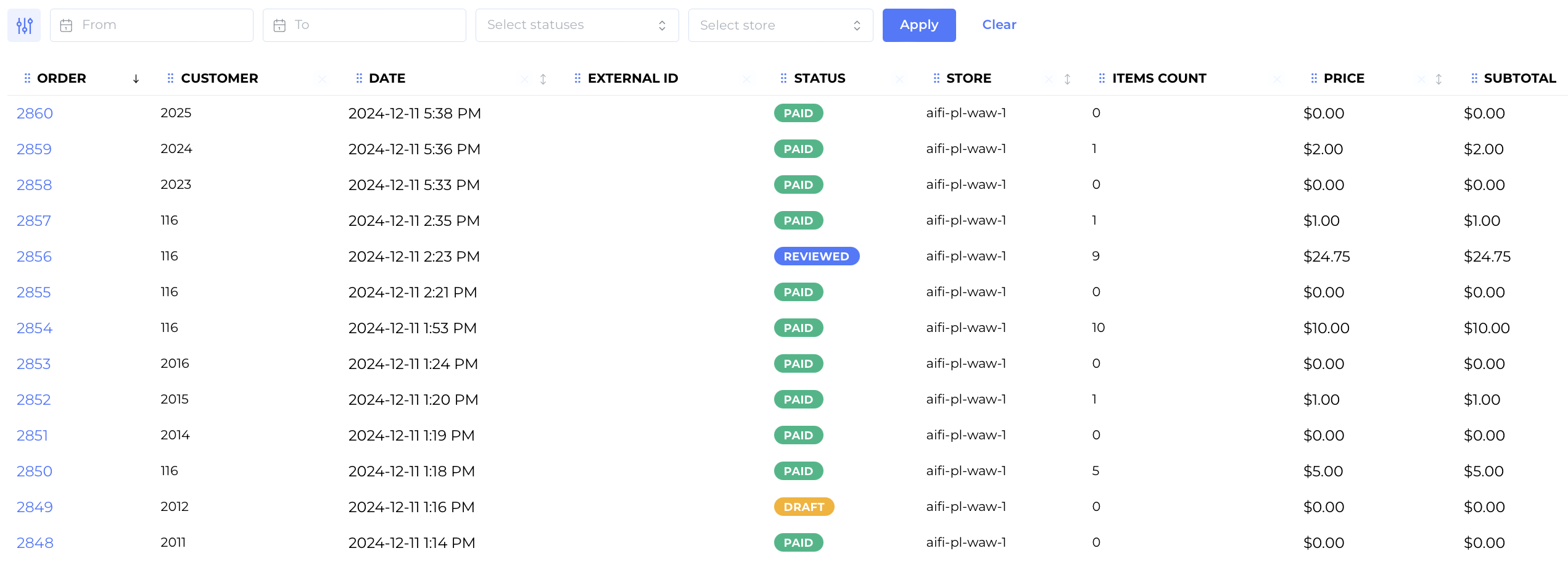The width and height of the screenshot is (1568, 564).
Task: Toggle sorting on the PRICE column
Action: (x=1438, y=79)
